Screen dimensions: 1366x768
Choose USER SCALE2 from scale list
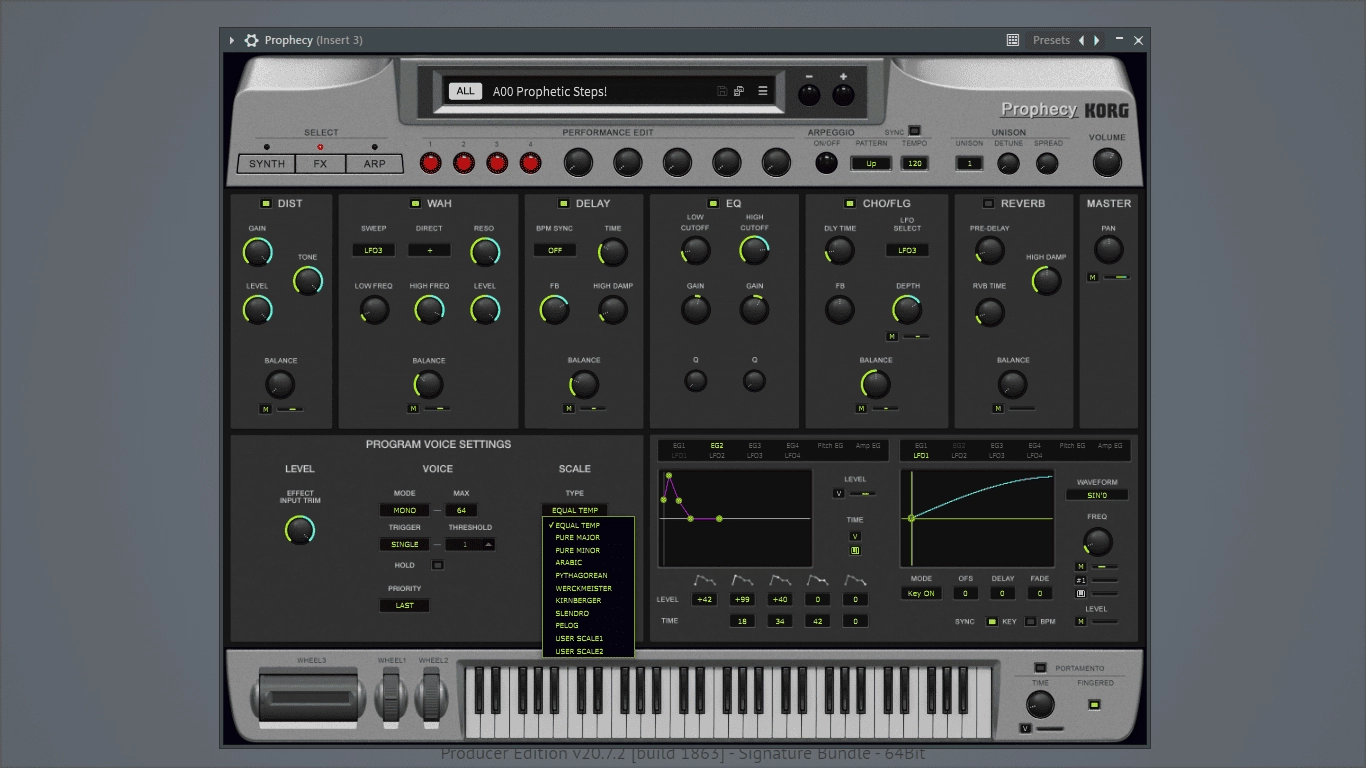click(x=588, y=651)
